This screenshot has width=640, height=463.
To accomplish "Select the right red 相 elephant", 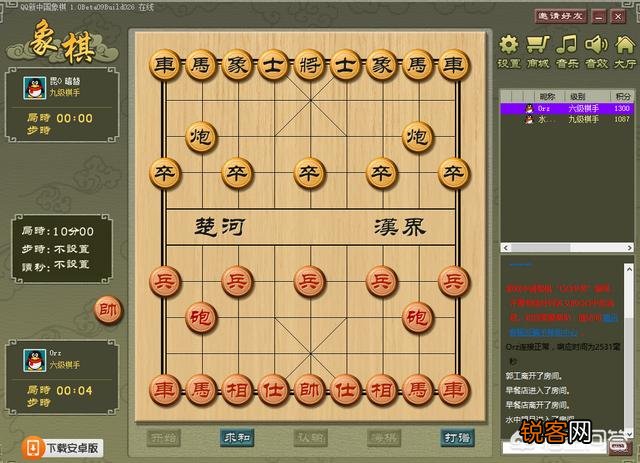I will (x=382, y=390).
